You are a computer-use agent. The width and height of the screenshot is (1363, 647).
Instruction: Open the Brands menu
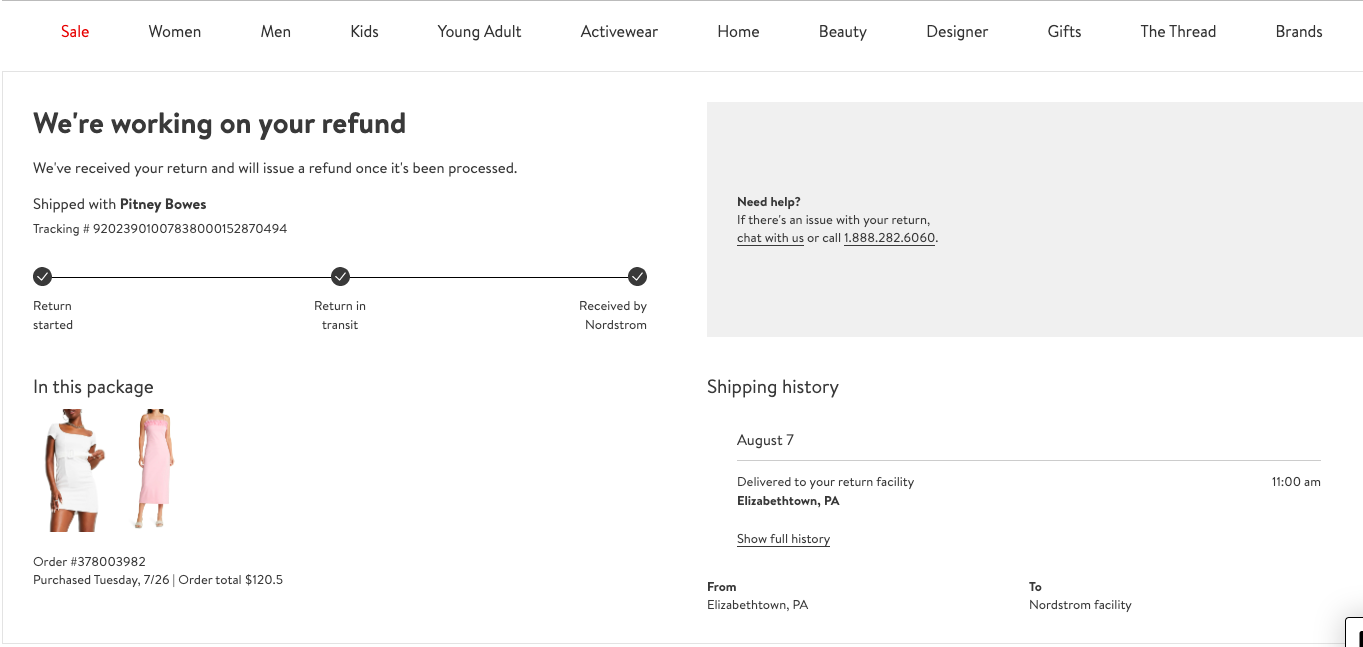pos(1298,32)
